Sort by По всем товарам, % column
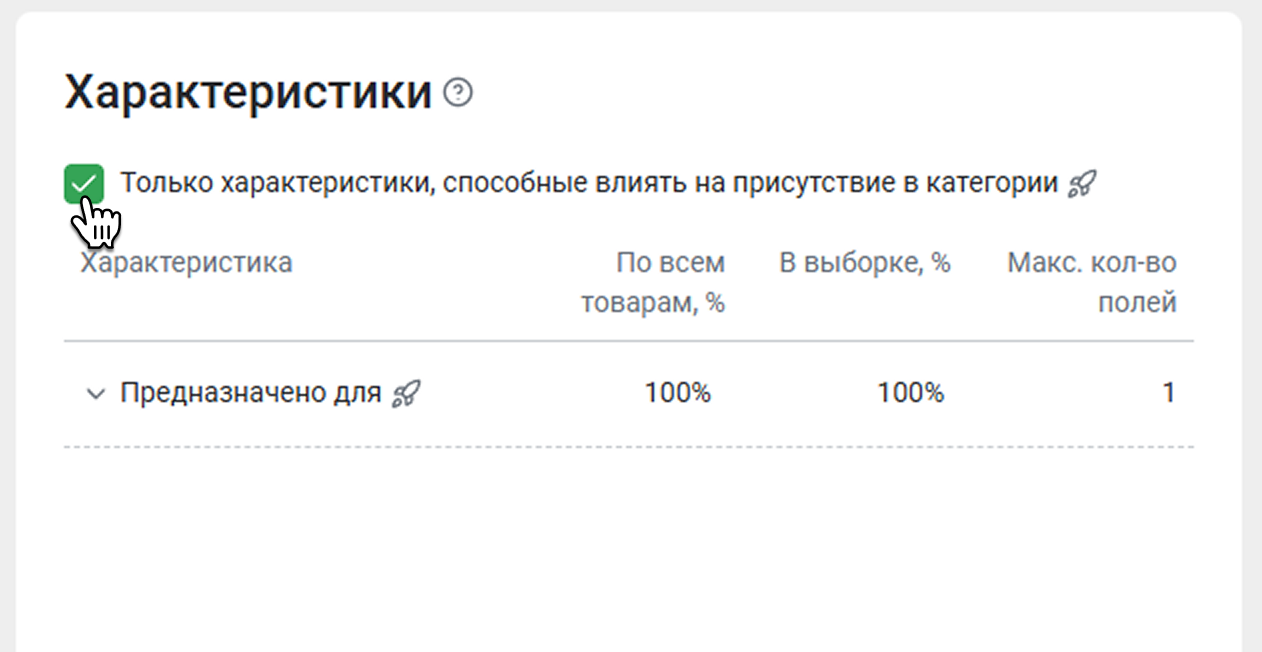This screenshot has width=1262, height=652. pyautogui.click(x=654, y=283)
